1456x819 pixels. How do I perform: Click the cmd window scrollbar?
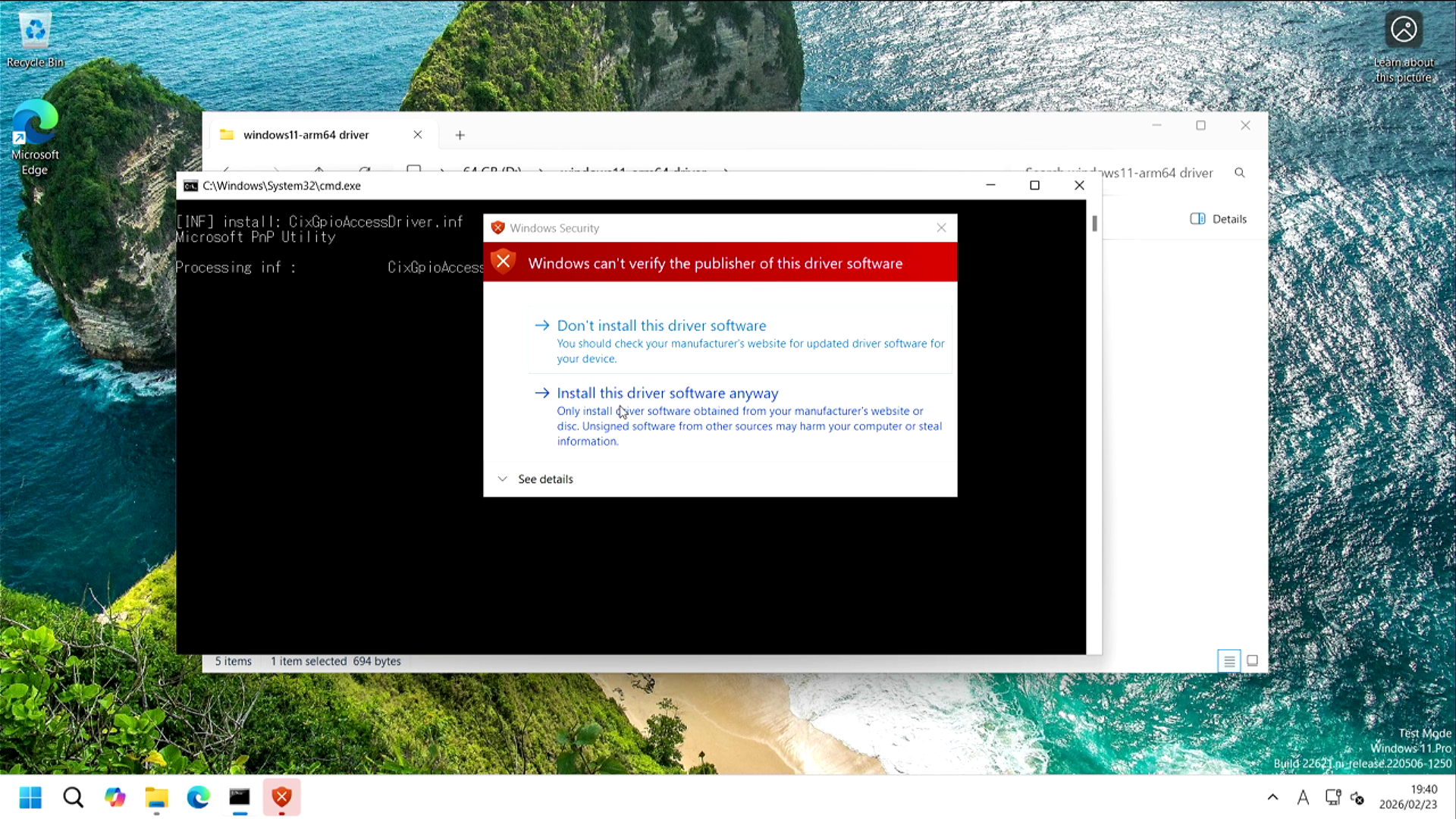coord(1094,224)
